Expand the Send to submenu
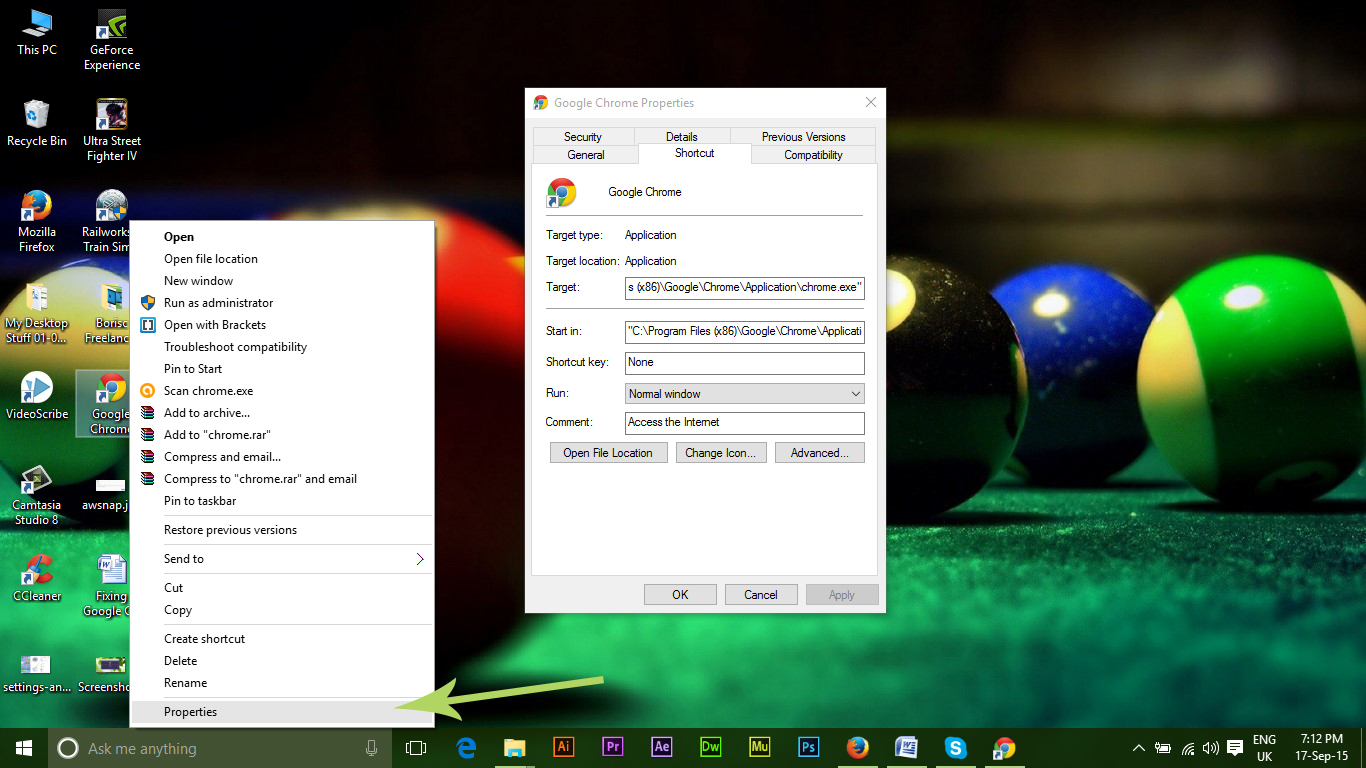Viewport: 1366px width, 768px height. (x=283, y=559)
